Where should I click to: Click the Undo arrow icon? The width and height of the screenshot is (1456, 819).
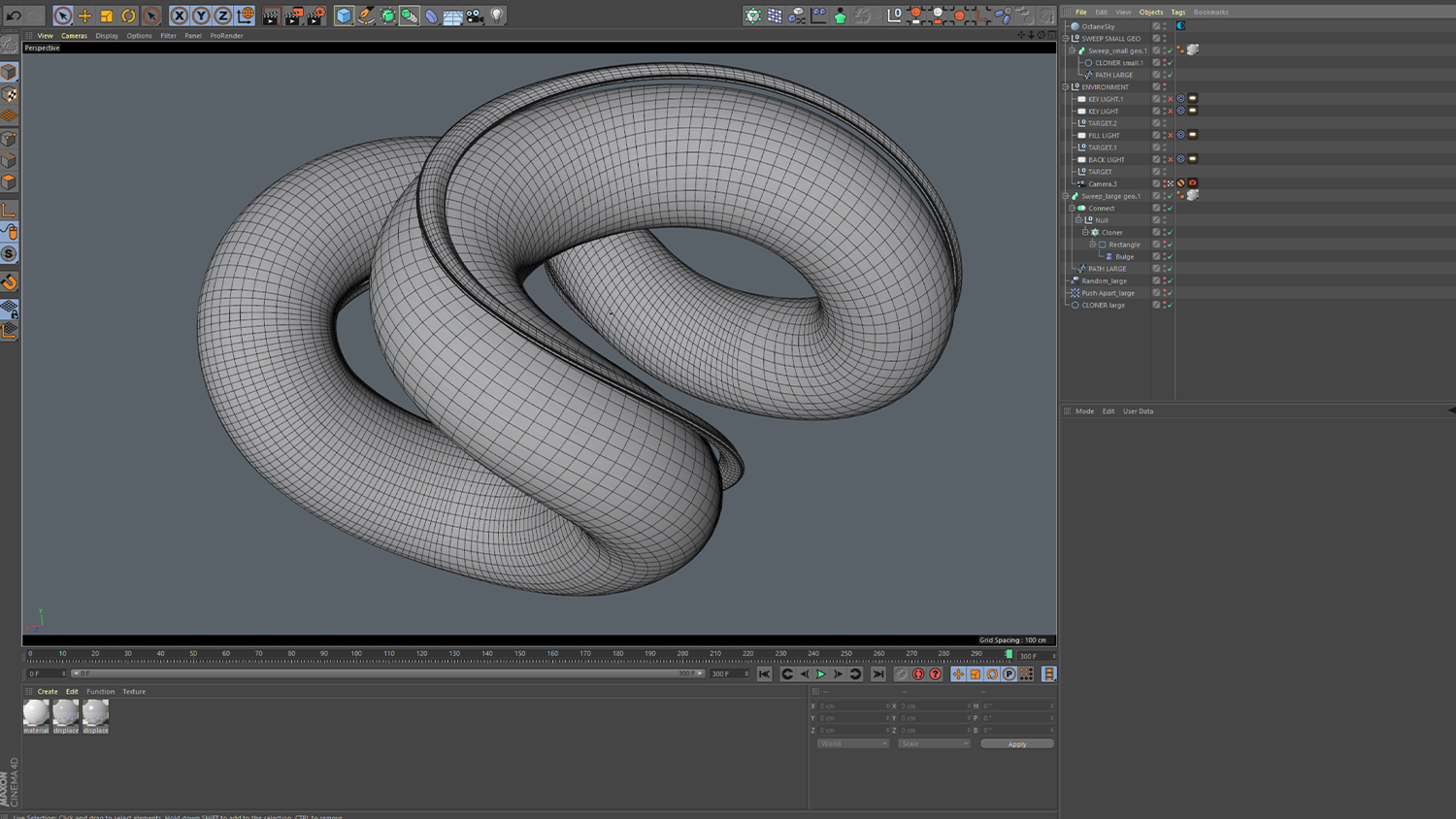click(14, 16)
